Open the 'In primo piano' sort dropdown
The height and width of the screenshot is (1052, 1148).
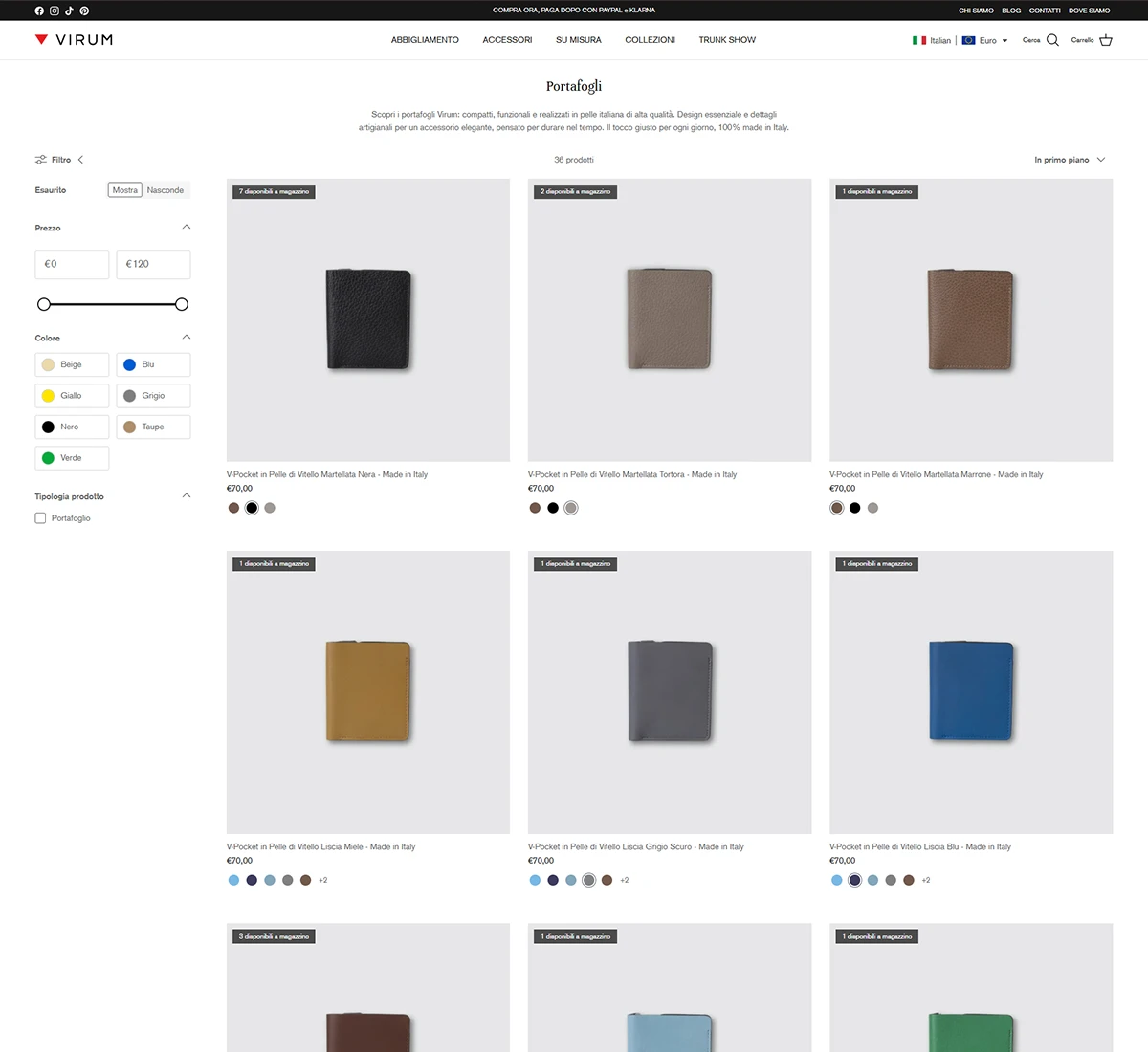1069,160
